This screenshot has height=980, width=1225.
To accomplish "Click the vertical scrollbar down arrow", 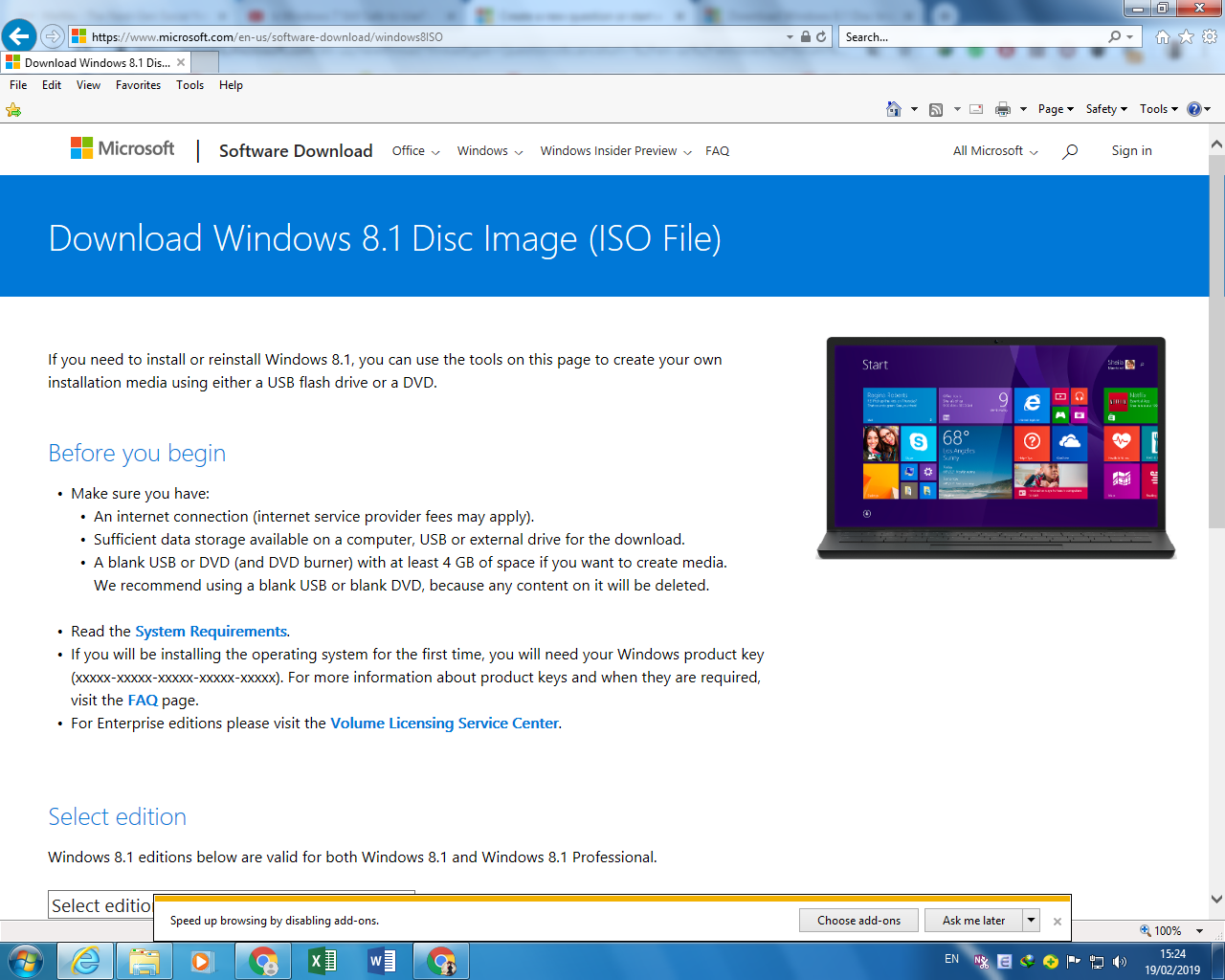I will click(1216, 899).
